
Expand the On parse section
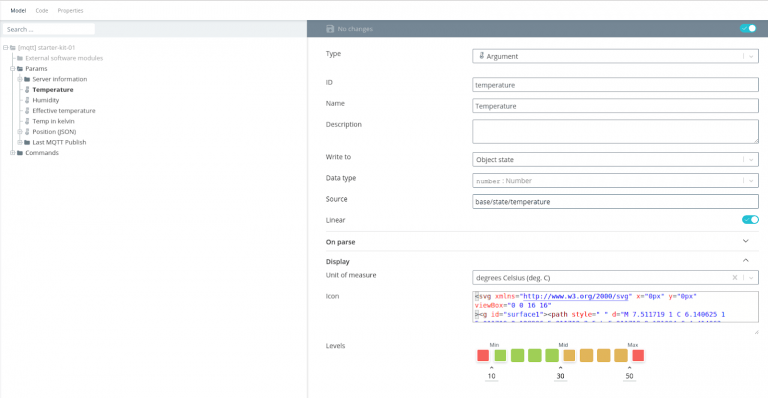(x=542, y=241)
